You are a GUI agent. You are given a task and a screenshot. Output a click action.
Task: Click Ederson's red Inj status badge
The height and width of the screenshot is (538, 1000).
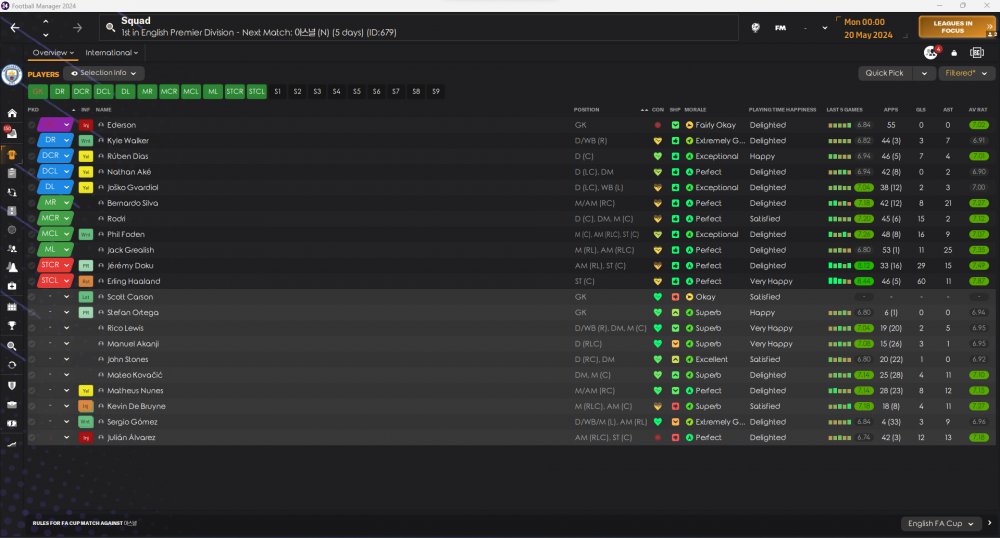[x=85, y=126]
